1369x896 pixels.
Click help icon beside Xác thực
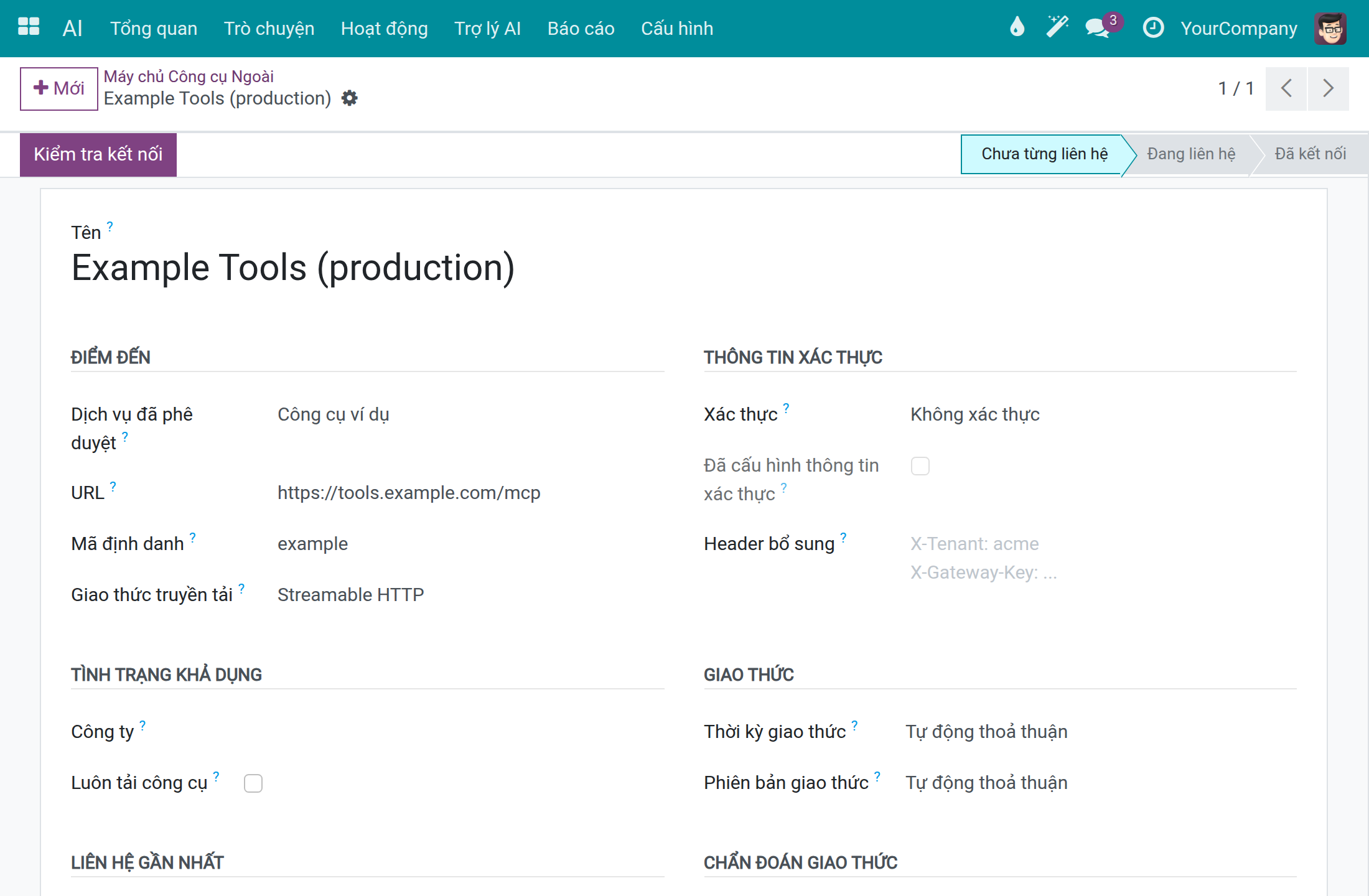(x=786, y=408)
